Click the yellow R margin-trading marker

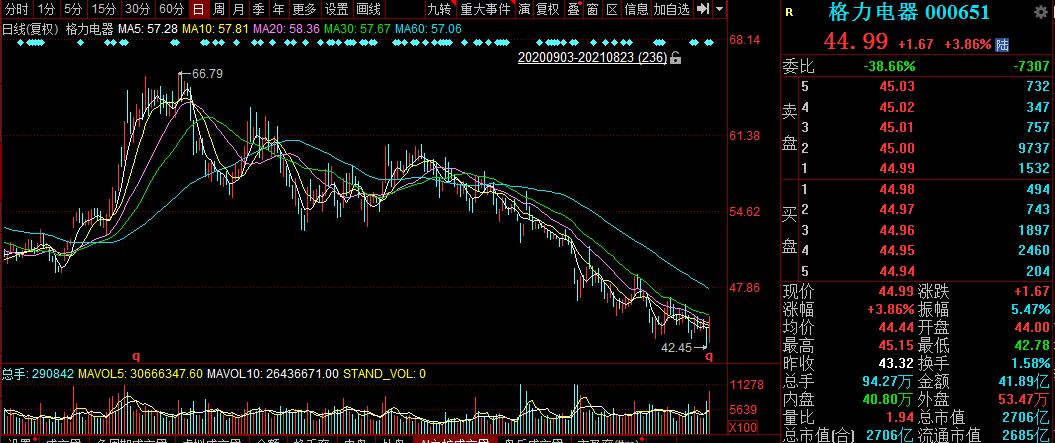(x=790, y=13)
